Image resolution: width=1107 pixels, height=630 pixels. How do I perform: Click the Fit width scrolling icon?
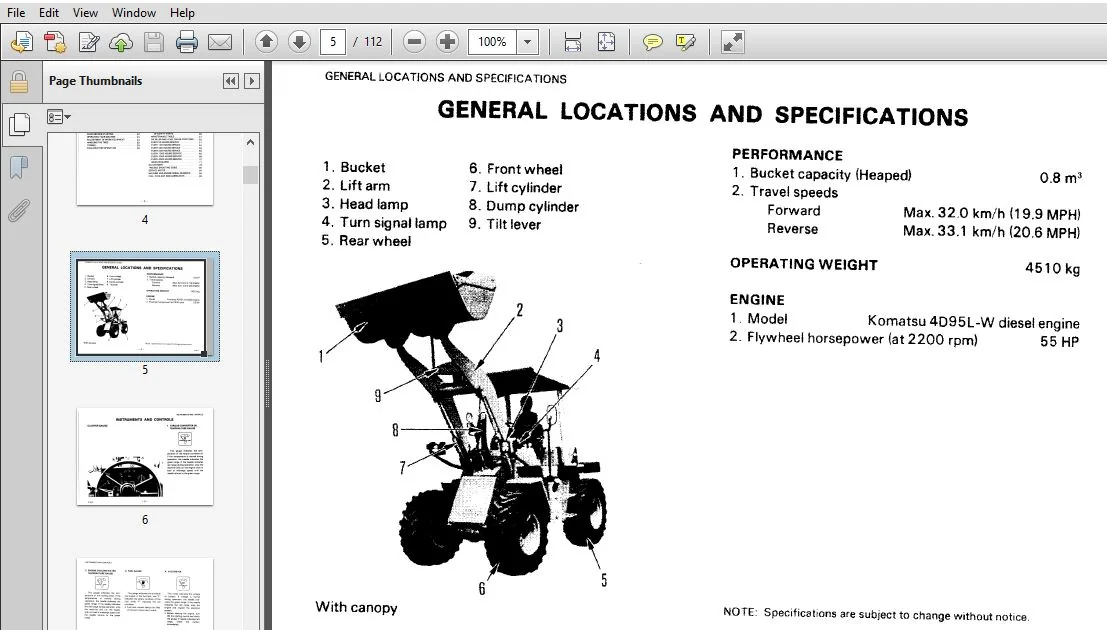(573, 42)
